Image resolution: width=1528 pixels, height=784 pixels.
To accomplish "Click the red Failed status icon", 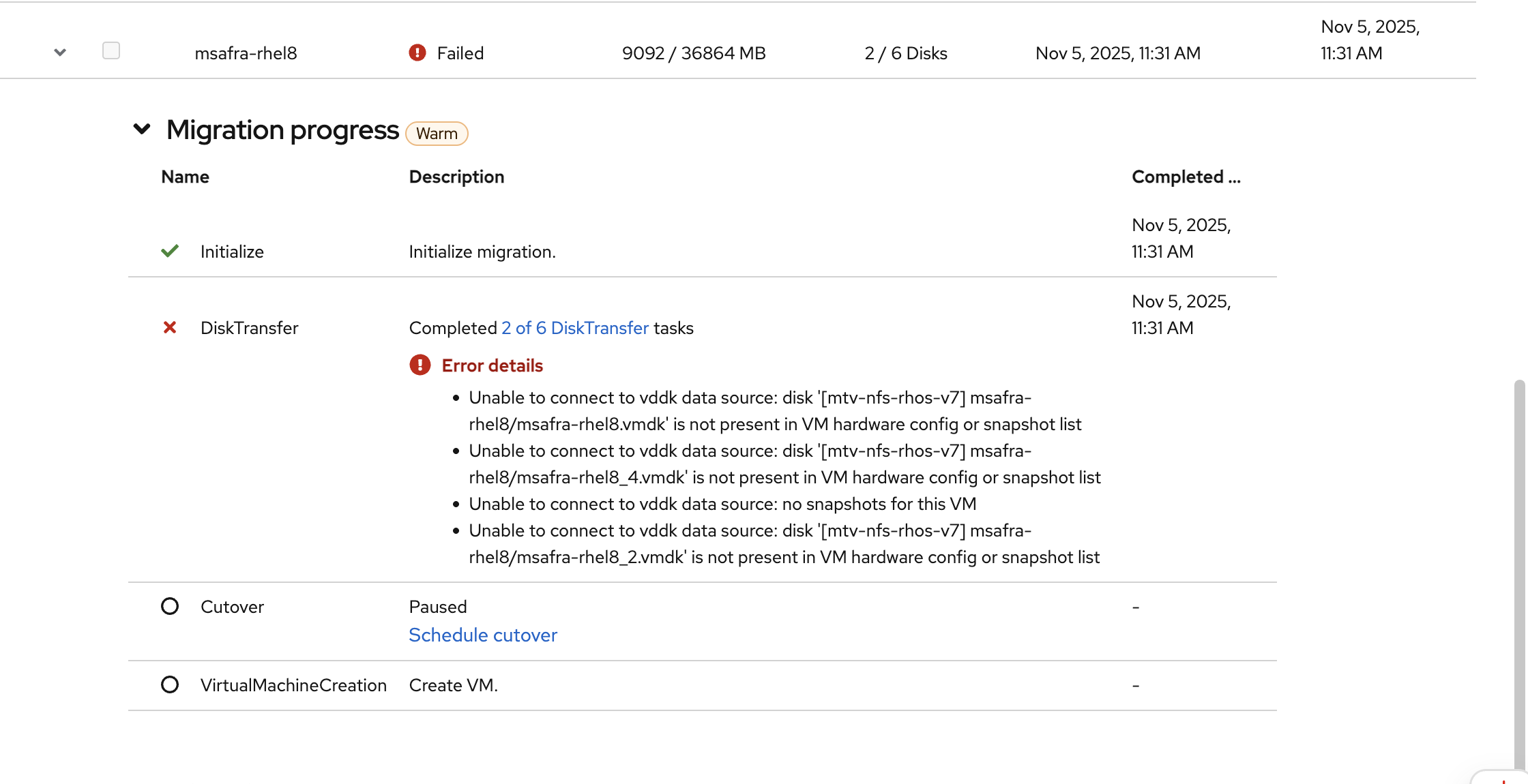I will (417, 52).
